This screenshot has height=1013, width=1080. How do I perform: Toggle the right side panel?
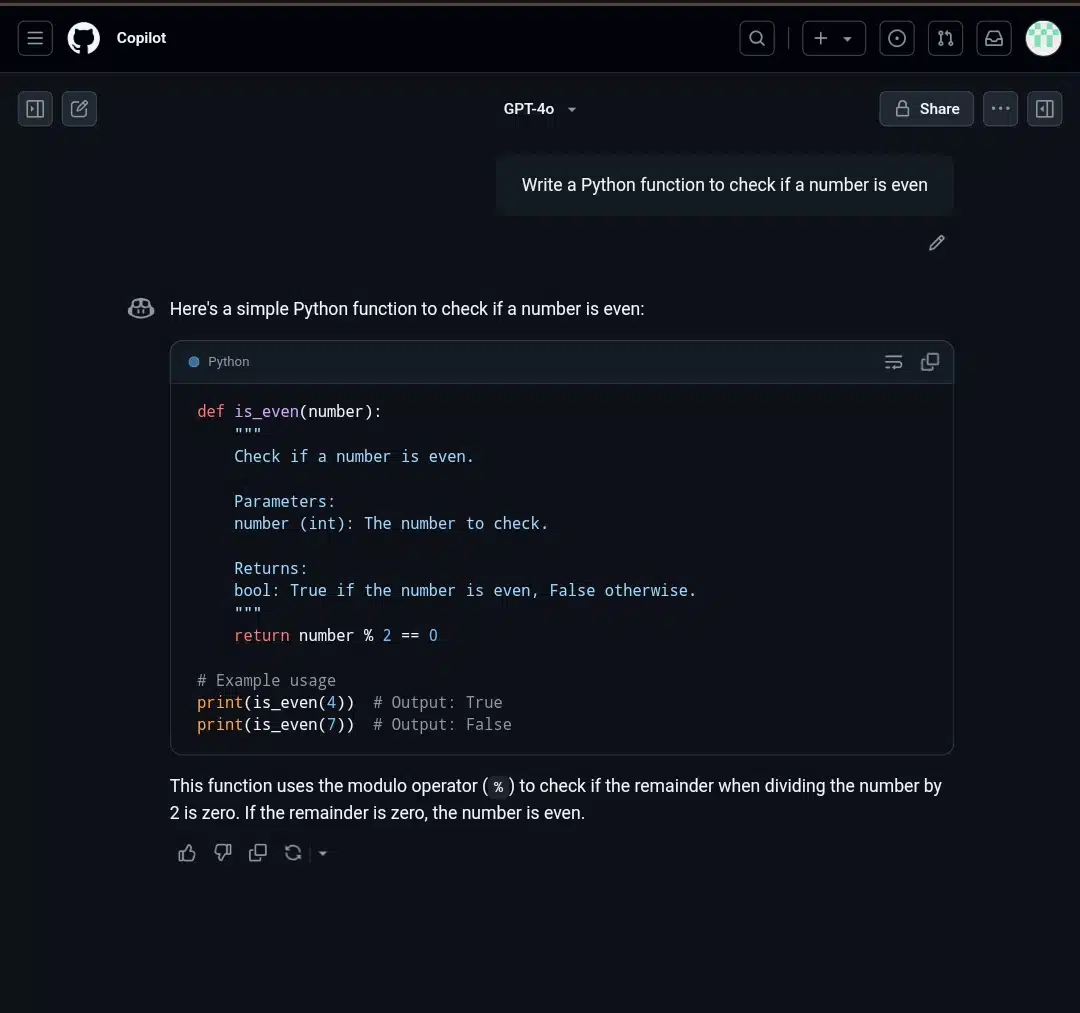click(x=1045, y=109)
